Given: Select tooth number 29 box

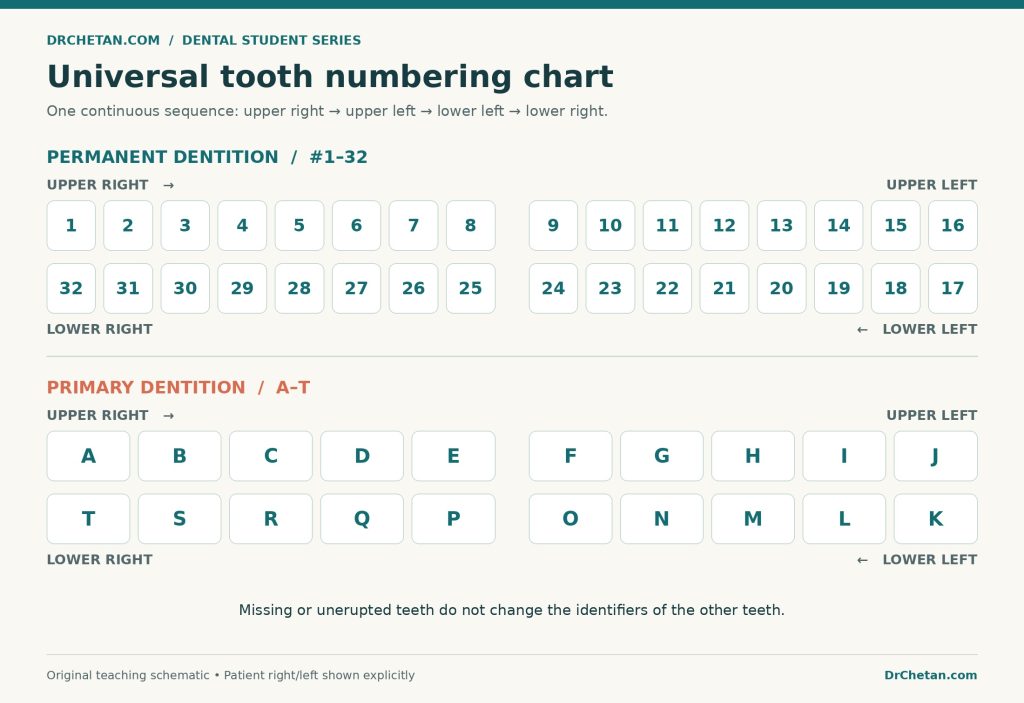Looking at the screenshot, I should coord(242,288).
